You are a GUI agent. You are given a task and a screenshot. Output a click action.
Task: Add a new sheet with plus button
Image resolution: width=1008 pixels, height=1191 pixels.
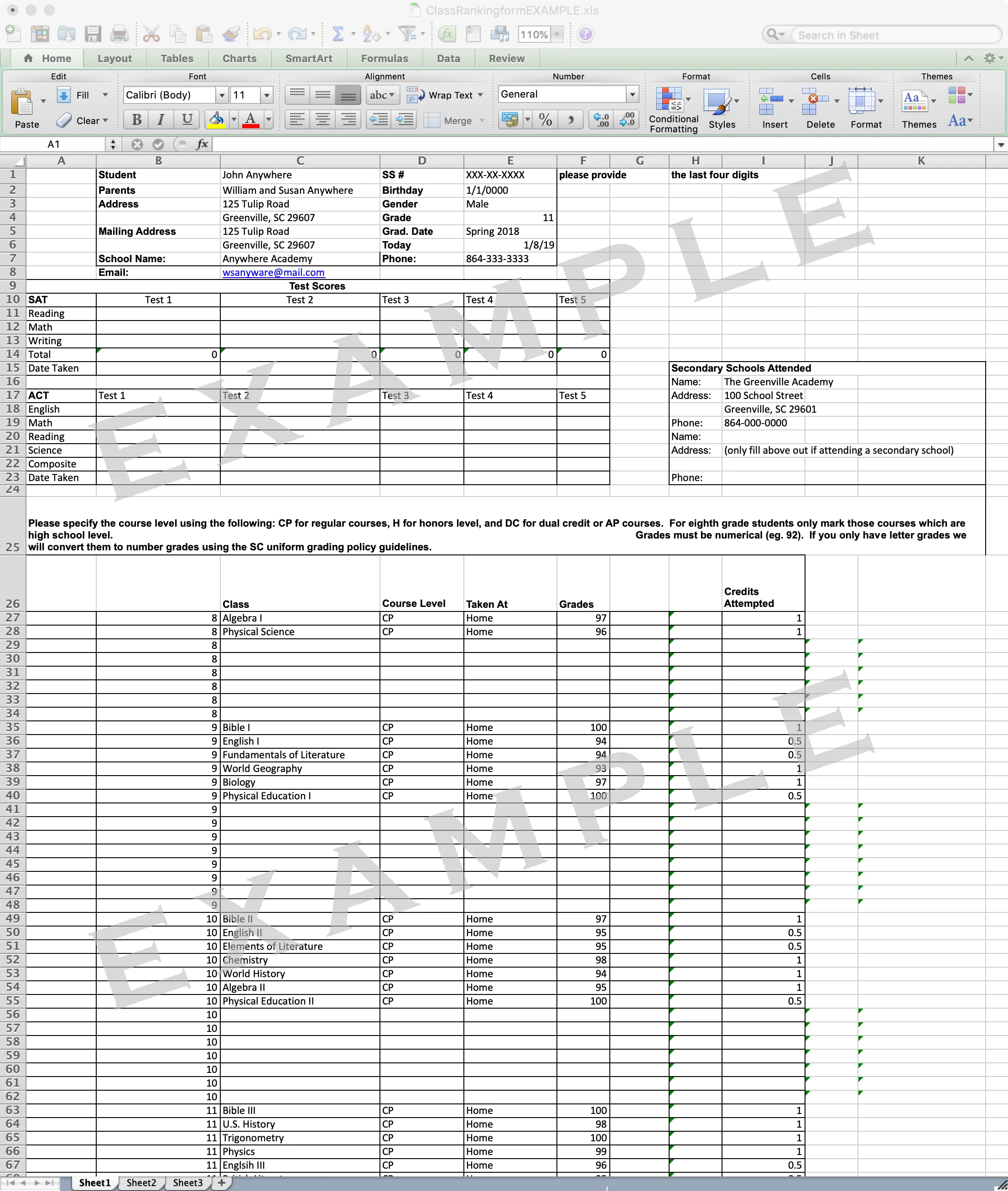[x=221, y=1182]
